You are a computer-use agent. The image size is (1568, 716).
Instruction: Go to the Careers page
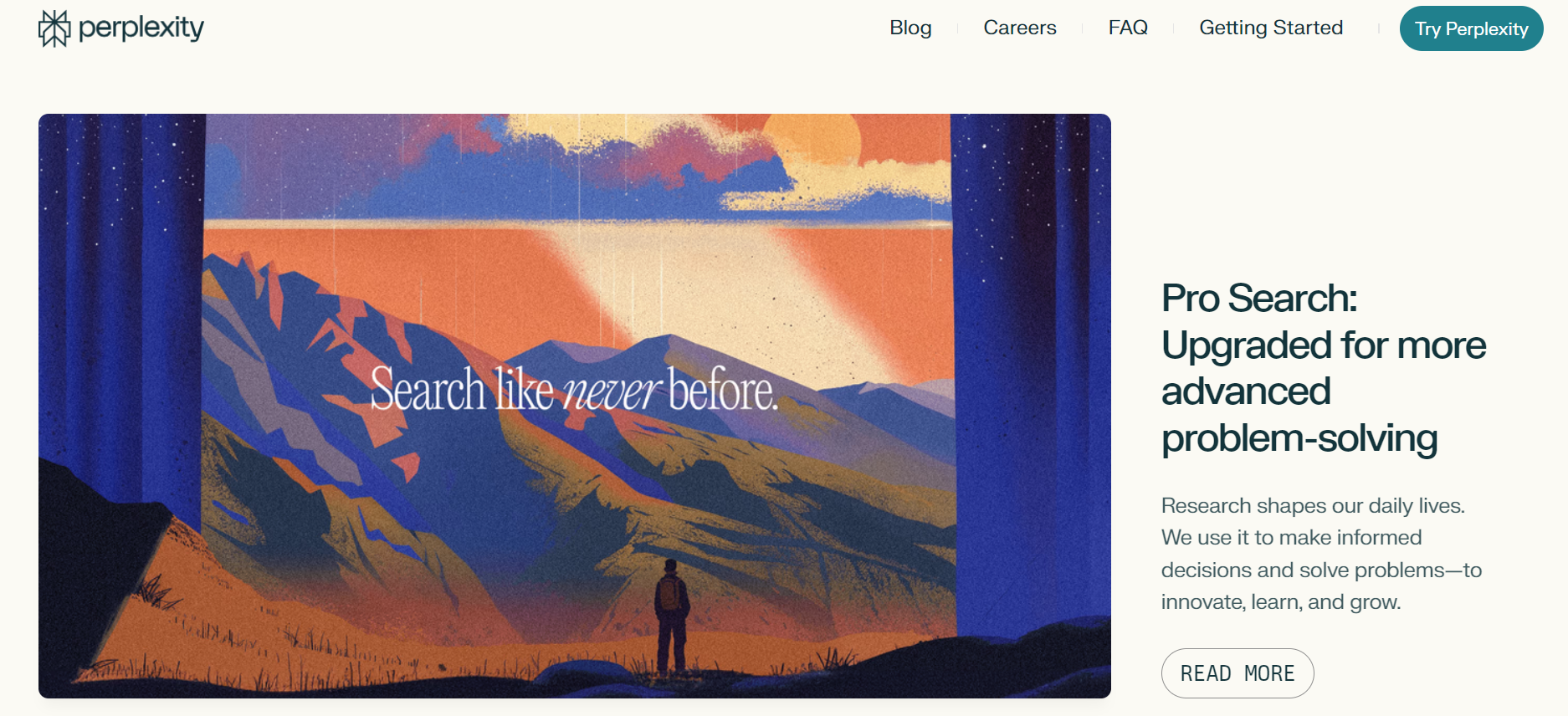[x=1020, y=28]
